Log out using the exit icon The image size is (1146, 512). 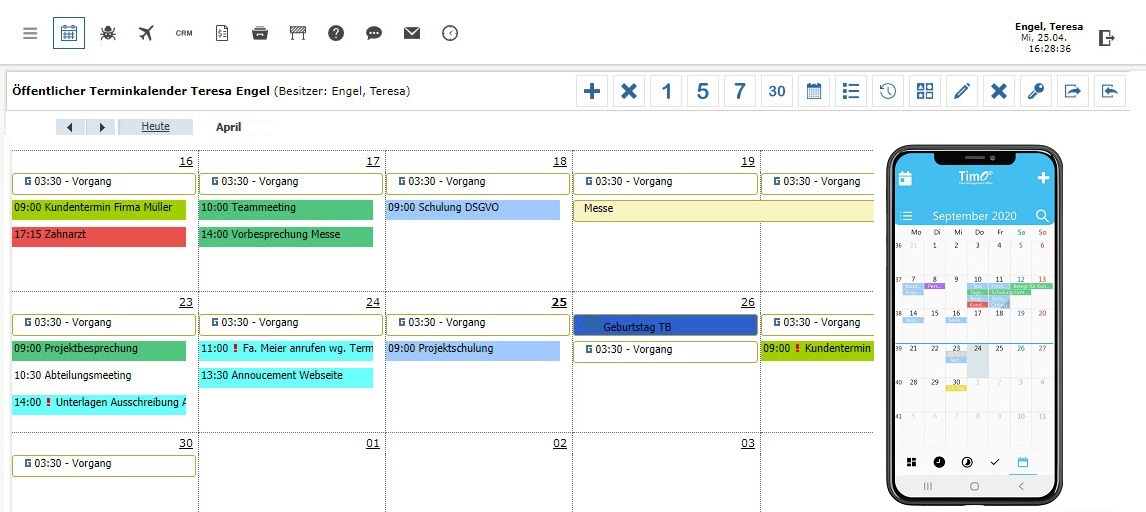[x=1106, y=38]
